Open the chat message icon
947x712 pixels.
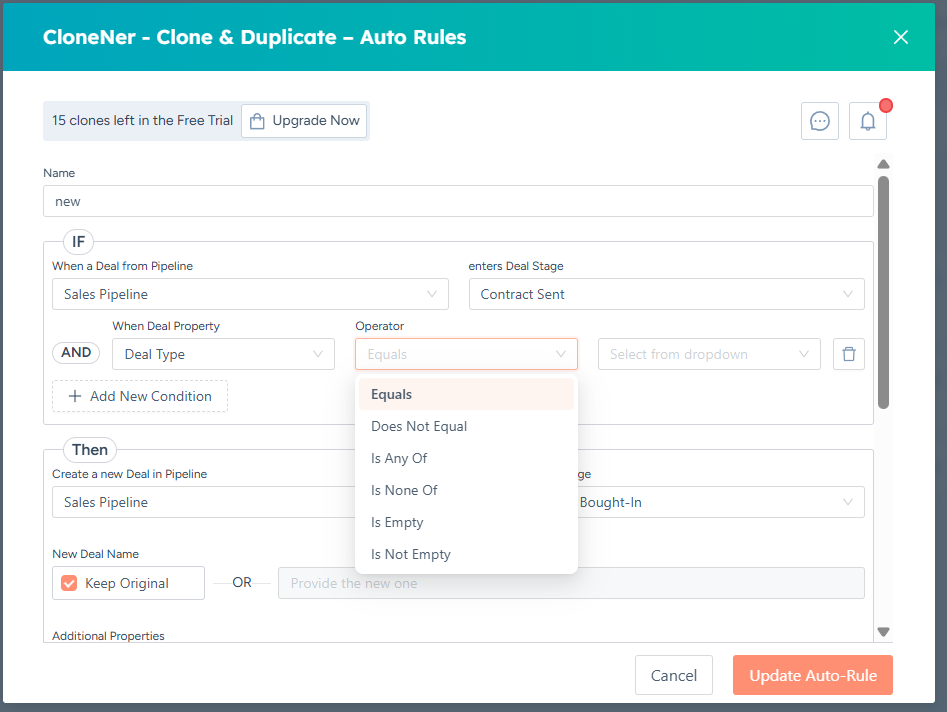[x=820, y=121]
